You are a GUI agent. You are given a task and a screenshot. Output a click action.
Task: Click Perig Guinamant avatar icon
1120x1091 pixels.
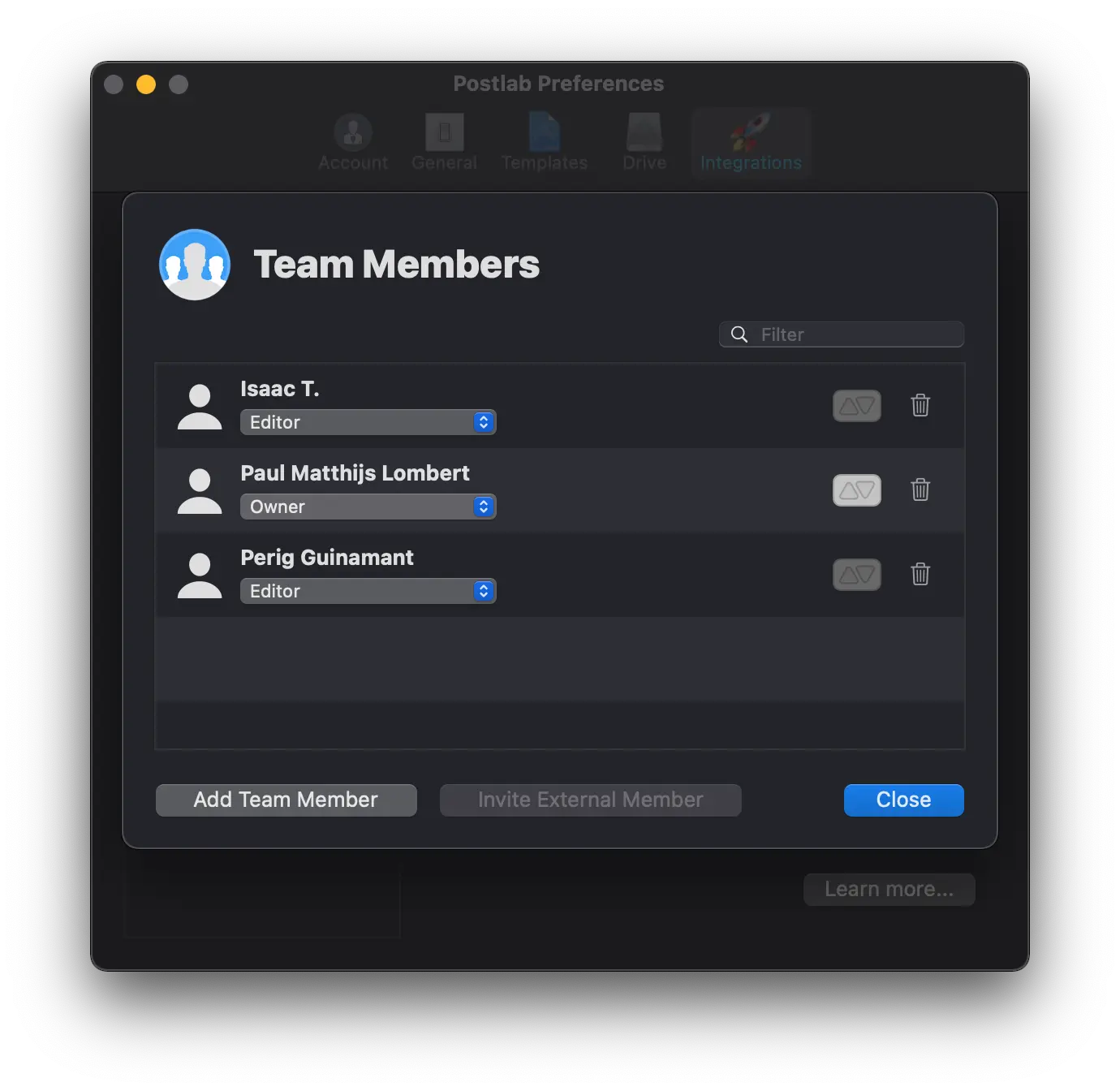coord(200,576)
